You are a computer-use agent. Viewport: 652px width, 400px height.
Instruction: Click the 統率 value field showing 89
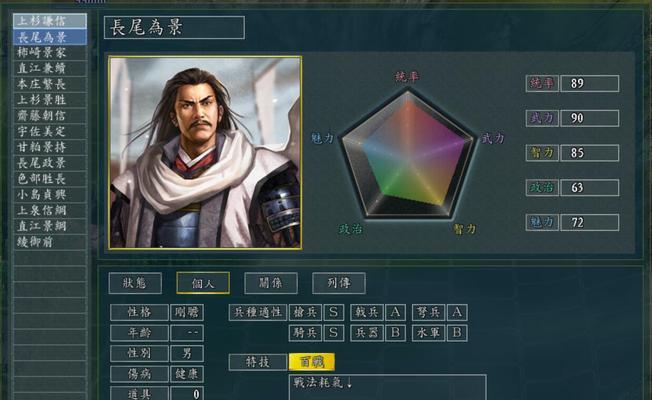coord(590,84)
